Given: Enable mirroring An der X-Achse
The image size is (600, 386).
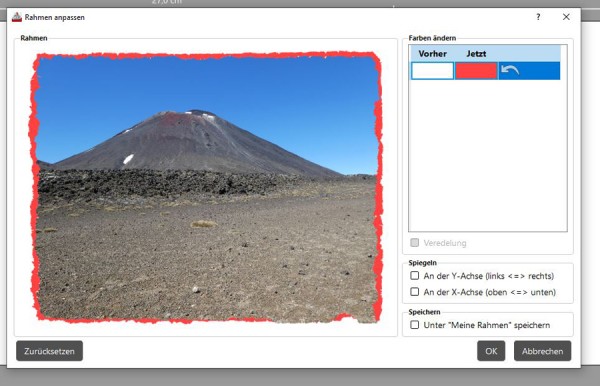Looking at the screenshot, I should (x=414, y=292).
